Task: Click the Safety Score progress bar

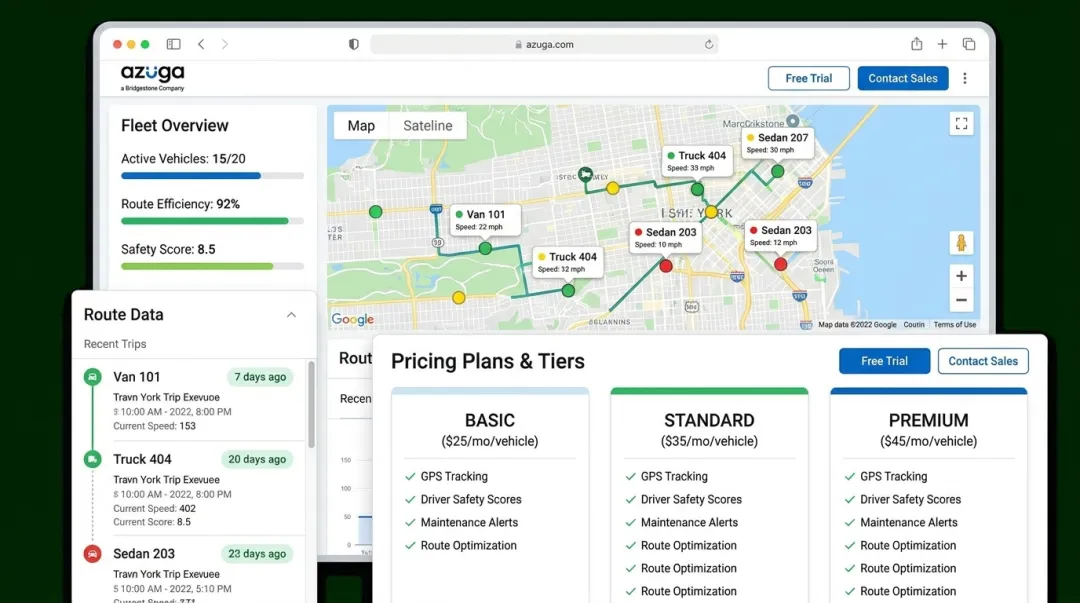Action: click(212, 266)
